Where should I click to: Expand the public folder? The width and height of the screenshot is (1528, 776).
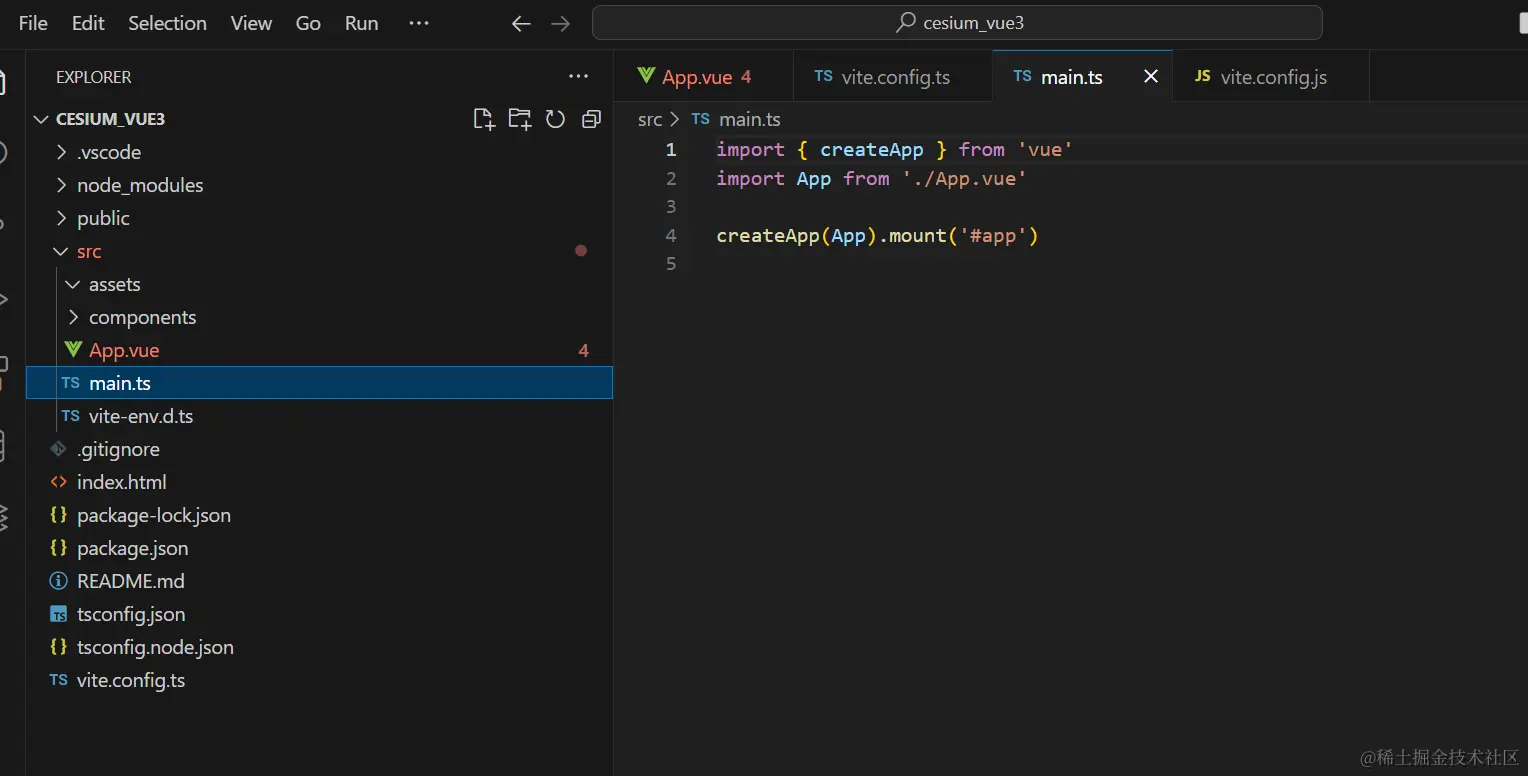coord(319,218)
